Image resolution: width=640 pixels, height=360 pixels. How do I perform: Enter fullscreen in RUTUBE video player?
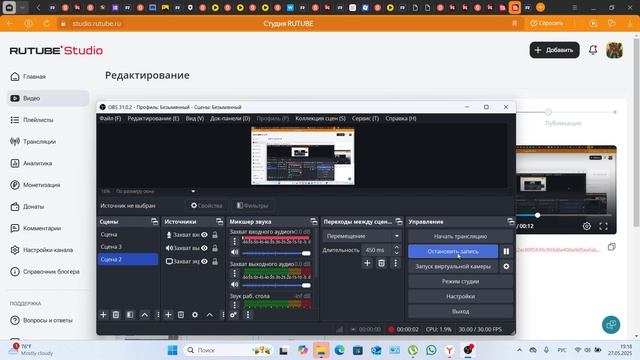[x=603, y=226]
